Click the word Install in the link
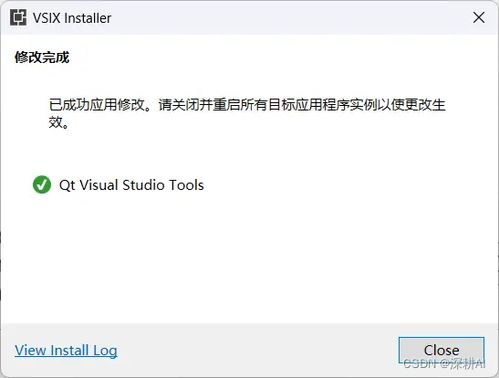This screenshot has width=499, height=378. point(69,350)
